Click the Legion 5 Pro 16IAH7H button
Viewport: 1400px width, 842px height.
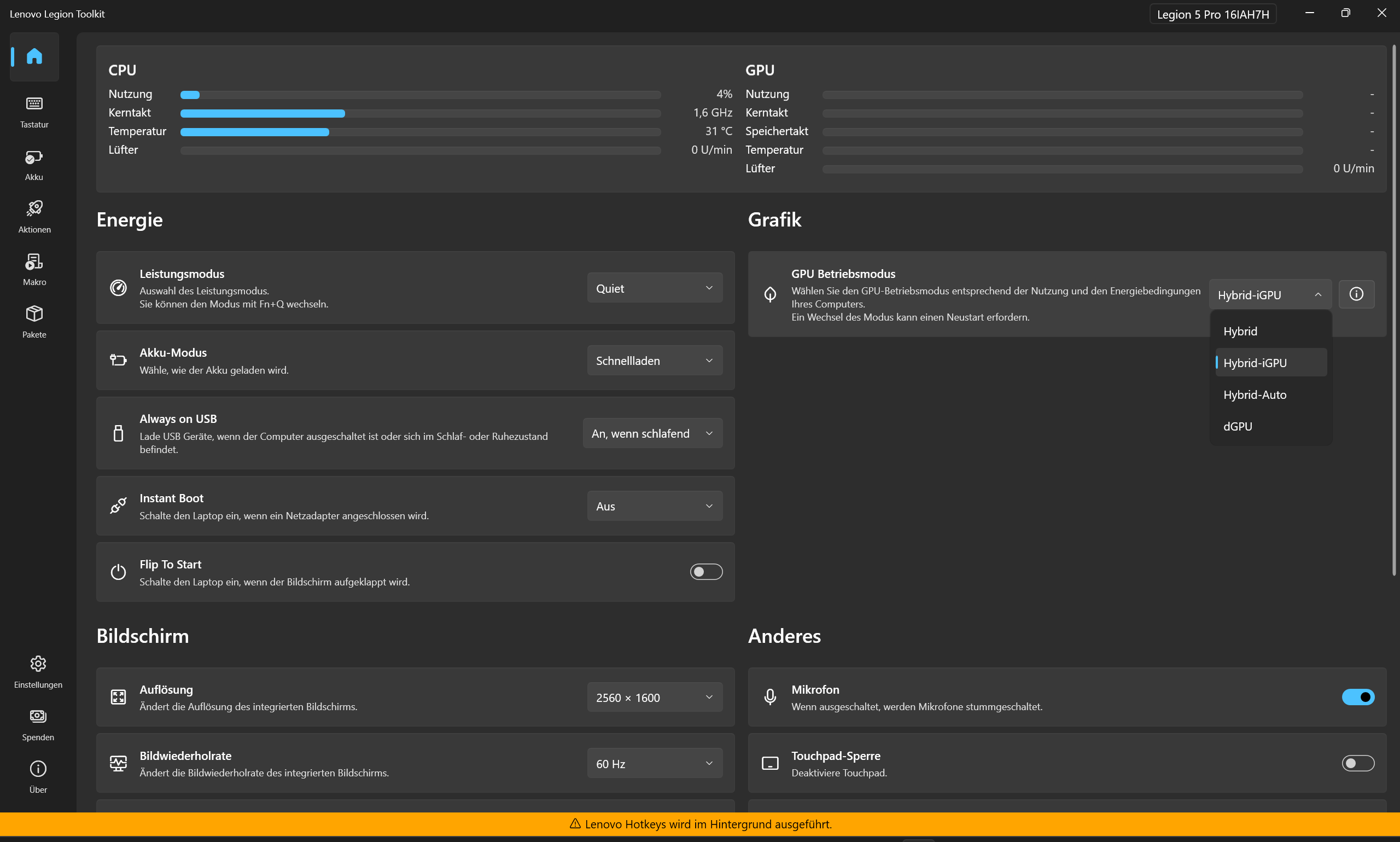coord(1212,14)
